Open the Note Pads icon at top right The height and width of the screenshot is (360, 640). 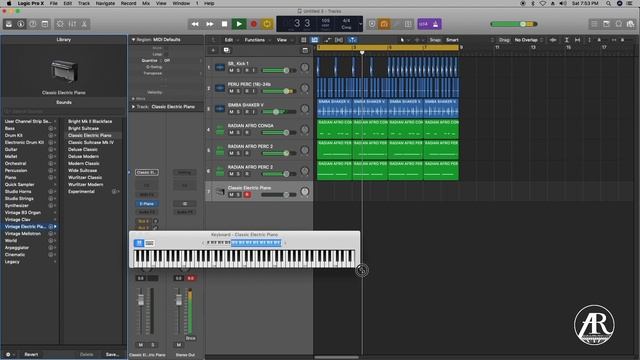coord(607,24)
